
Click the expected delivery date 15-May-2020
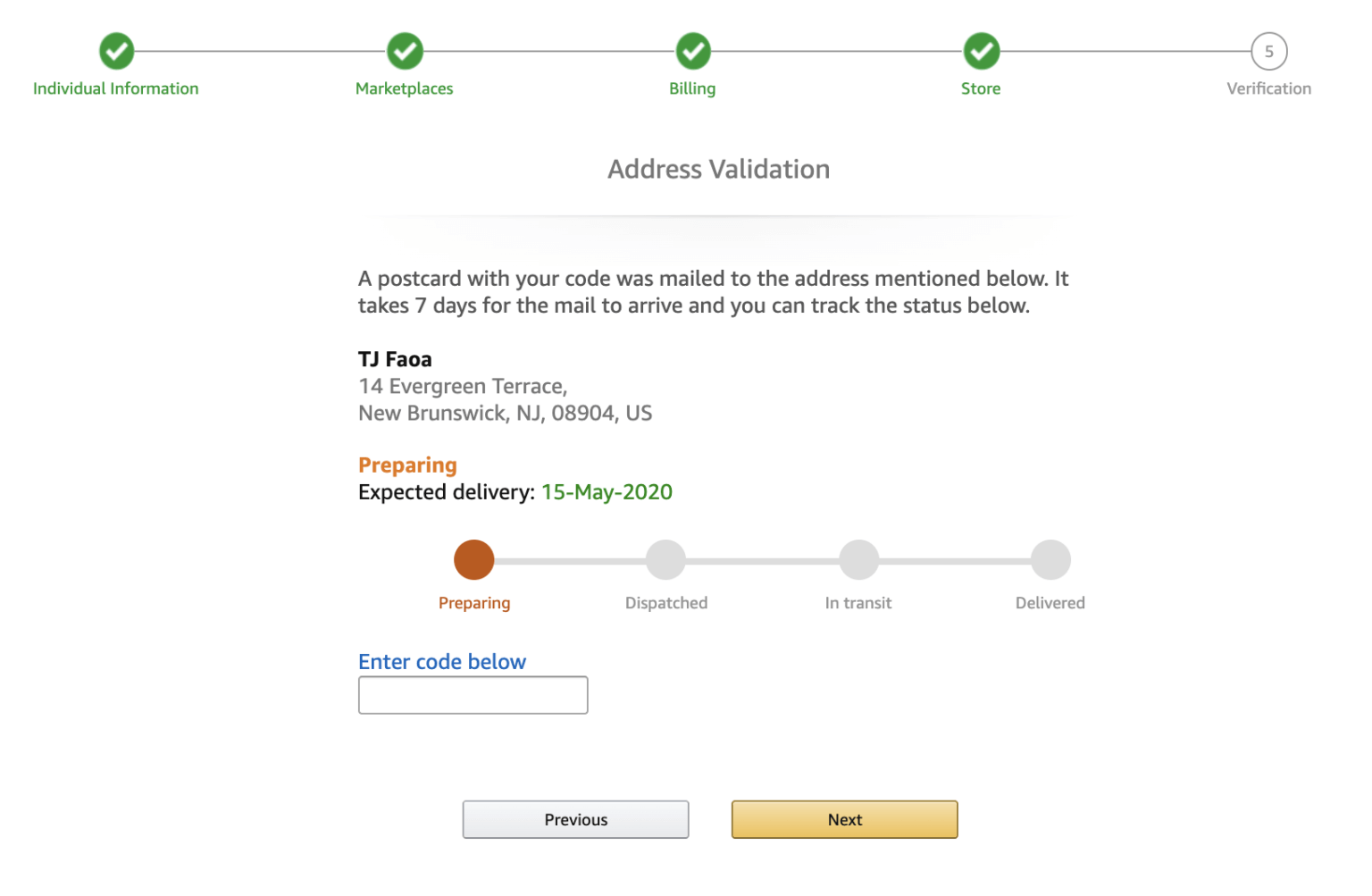click(x=607, y=491)
